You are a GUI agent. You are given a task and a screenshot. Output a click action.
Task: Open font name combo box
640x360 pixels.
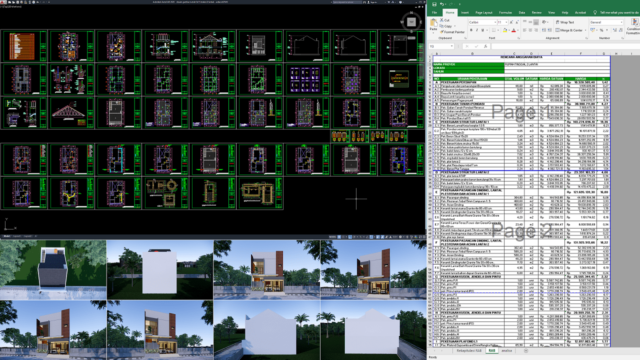click(482, 22)
